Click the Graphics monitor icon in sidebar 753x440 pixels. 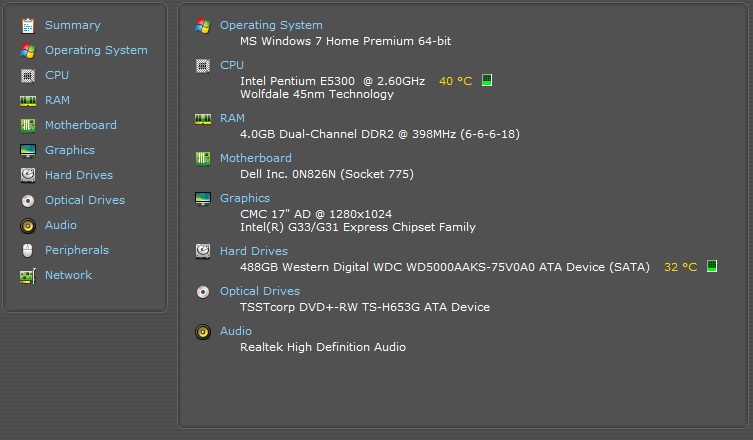click(27, 150)
